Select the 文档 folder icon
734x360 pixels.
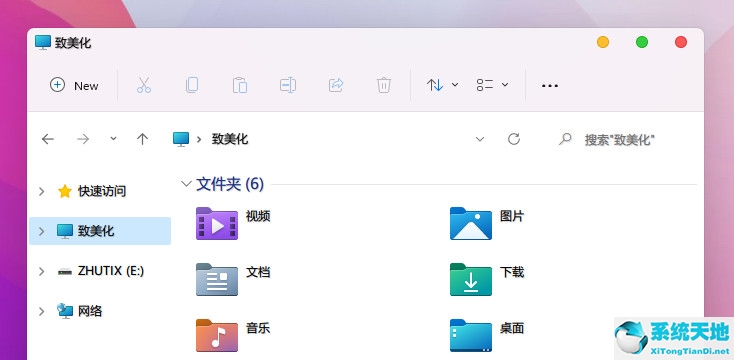click(217, 279)
